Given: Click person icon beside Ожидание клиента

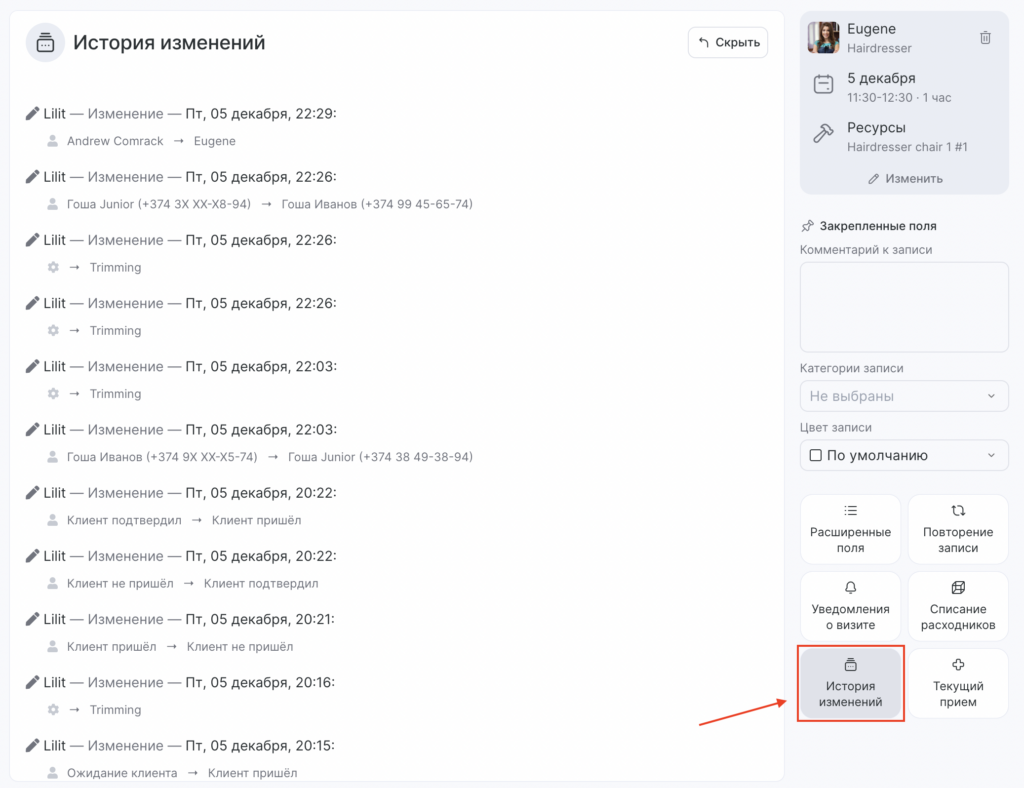Looking at the screenshot, I should tap(52, 773).
